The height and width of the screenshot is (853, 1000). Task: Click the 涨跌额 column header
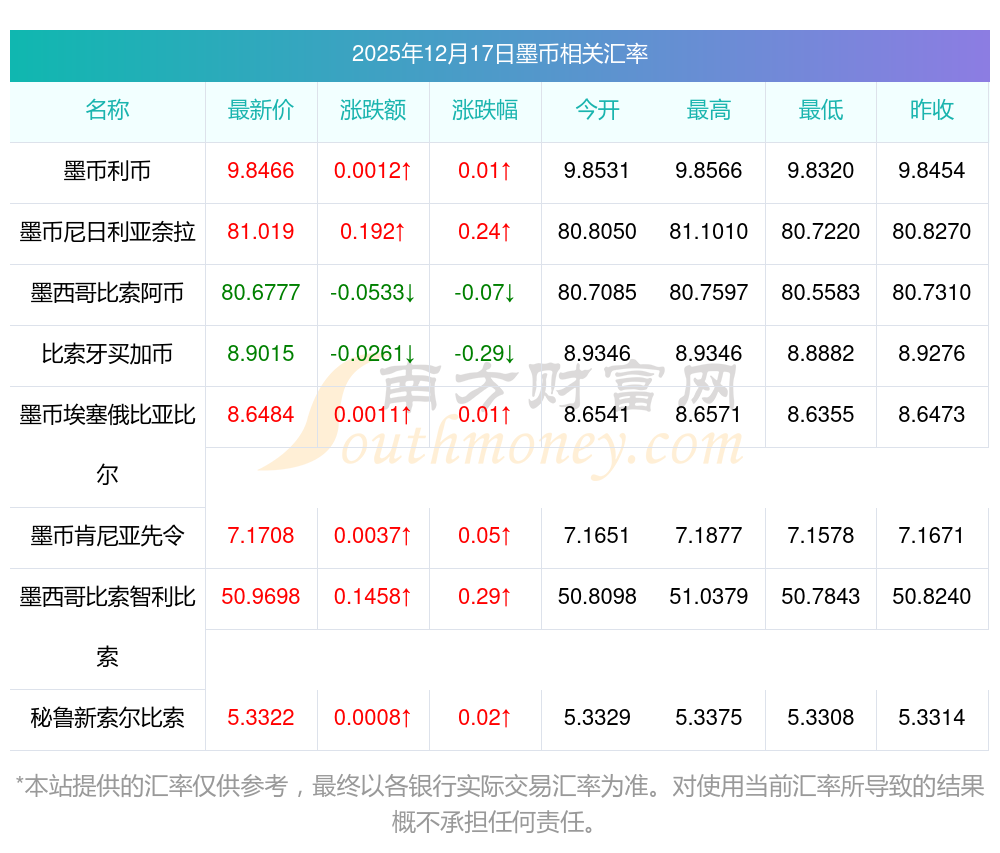pyautogui.click(x=372, y=110)
